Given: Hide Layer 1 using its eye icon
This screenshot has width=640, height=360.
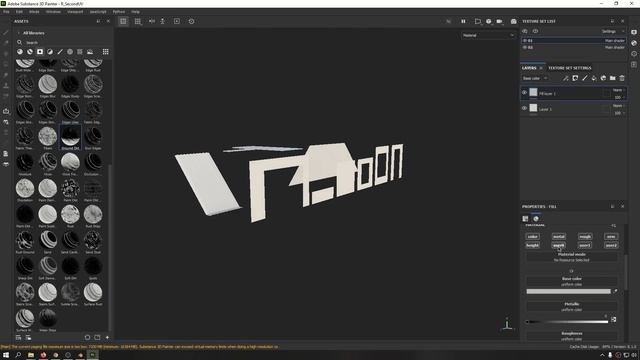Looking at the screenshot, I should click(524, 108).
